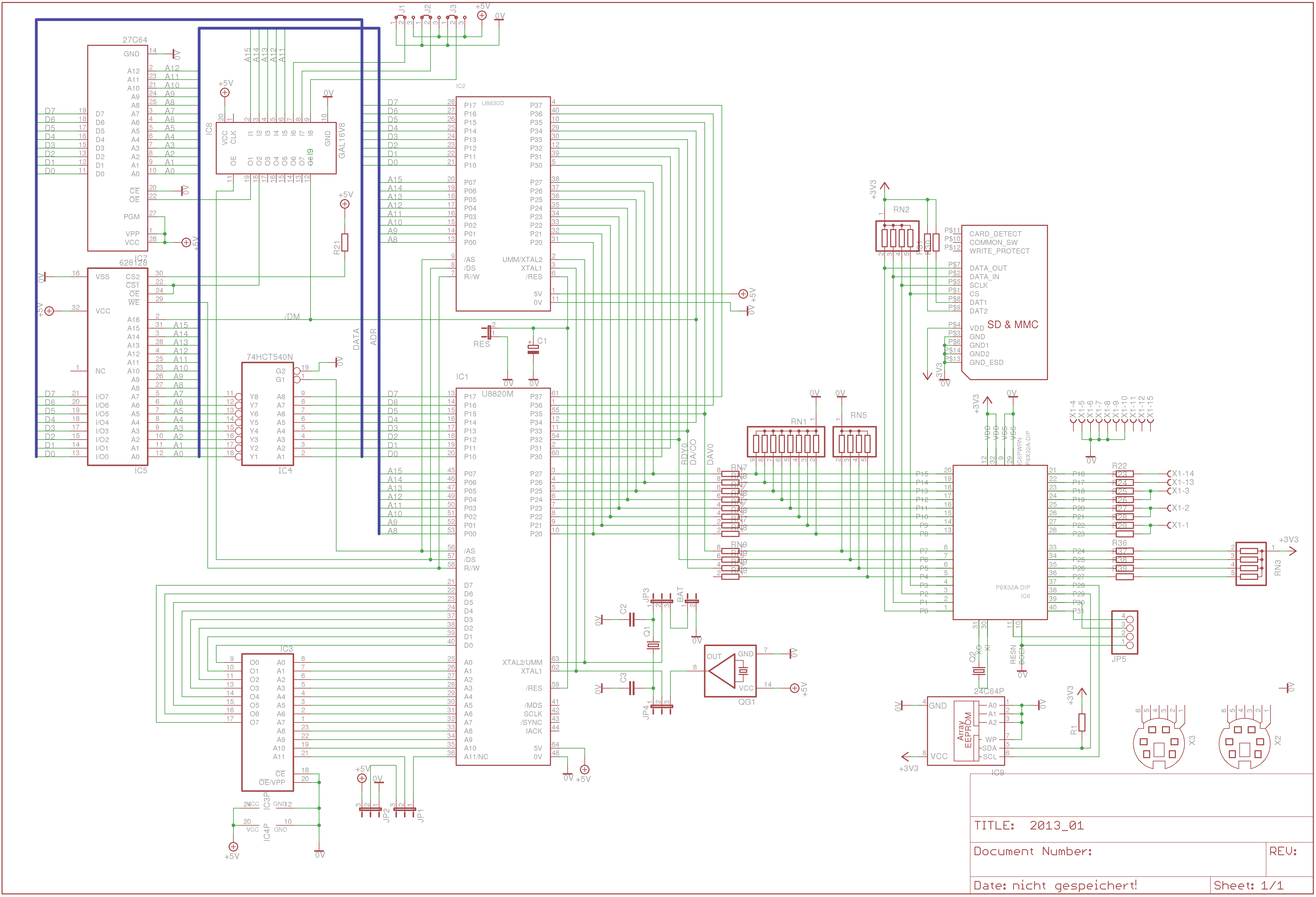The height and width of the screenshot is (897, 1316).
Task: Select the U8820M chip label
Action: tap(497, 394)
